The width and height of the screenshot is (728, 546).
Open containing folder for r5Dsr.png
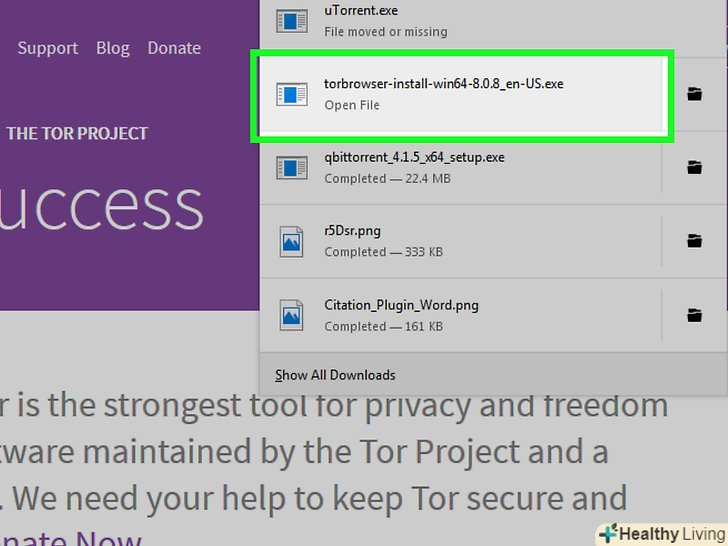pos(694,241)
